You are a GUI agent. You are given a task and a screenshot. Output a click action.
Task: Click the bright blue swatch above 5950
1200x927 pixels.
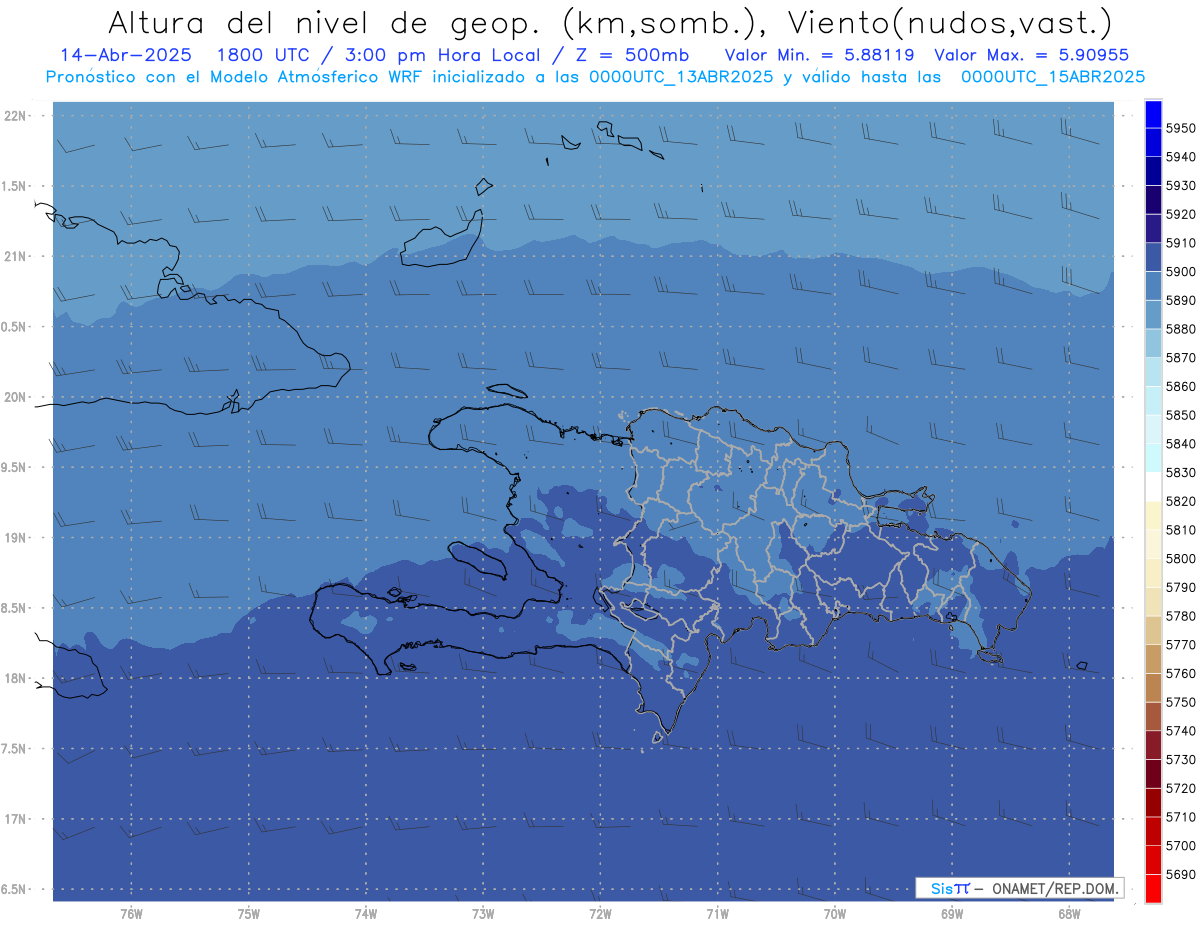coord(1153,114)
